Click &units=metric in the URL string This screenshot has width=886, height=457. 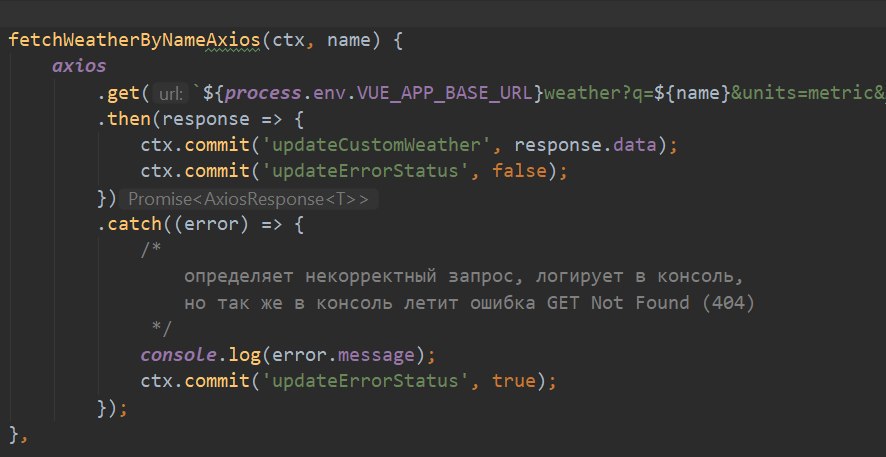[802, 93]
